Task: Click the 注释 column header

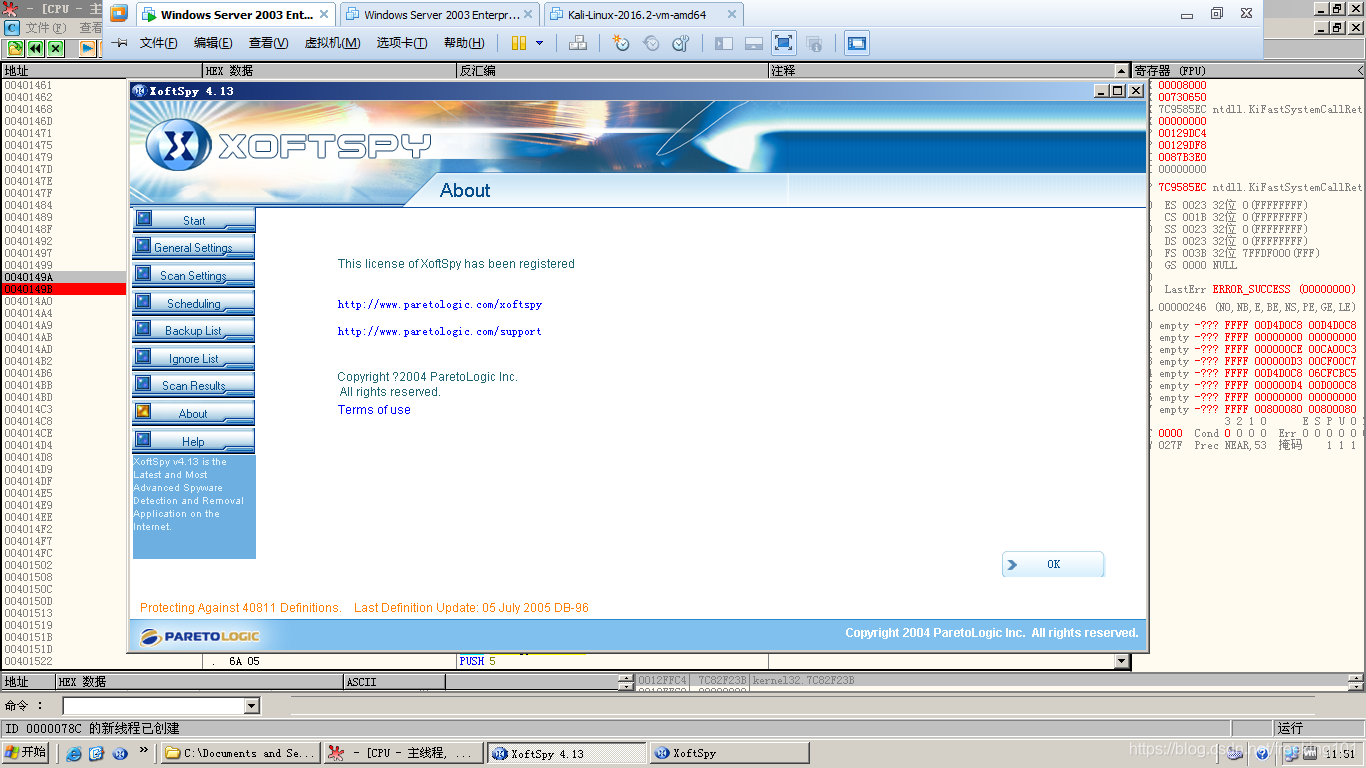Action: pos(942,71)
